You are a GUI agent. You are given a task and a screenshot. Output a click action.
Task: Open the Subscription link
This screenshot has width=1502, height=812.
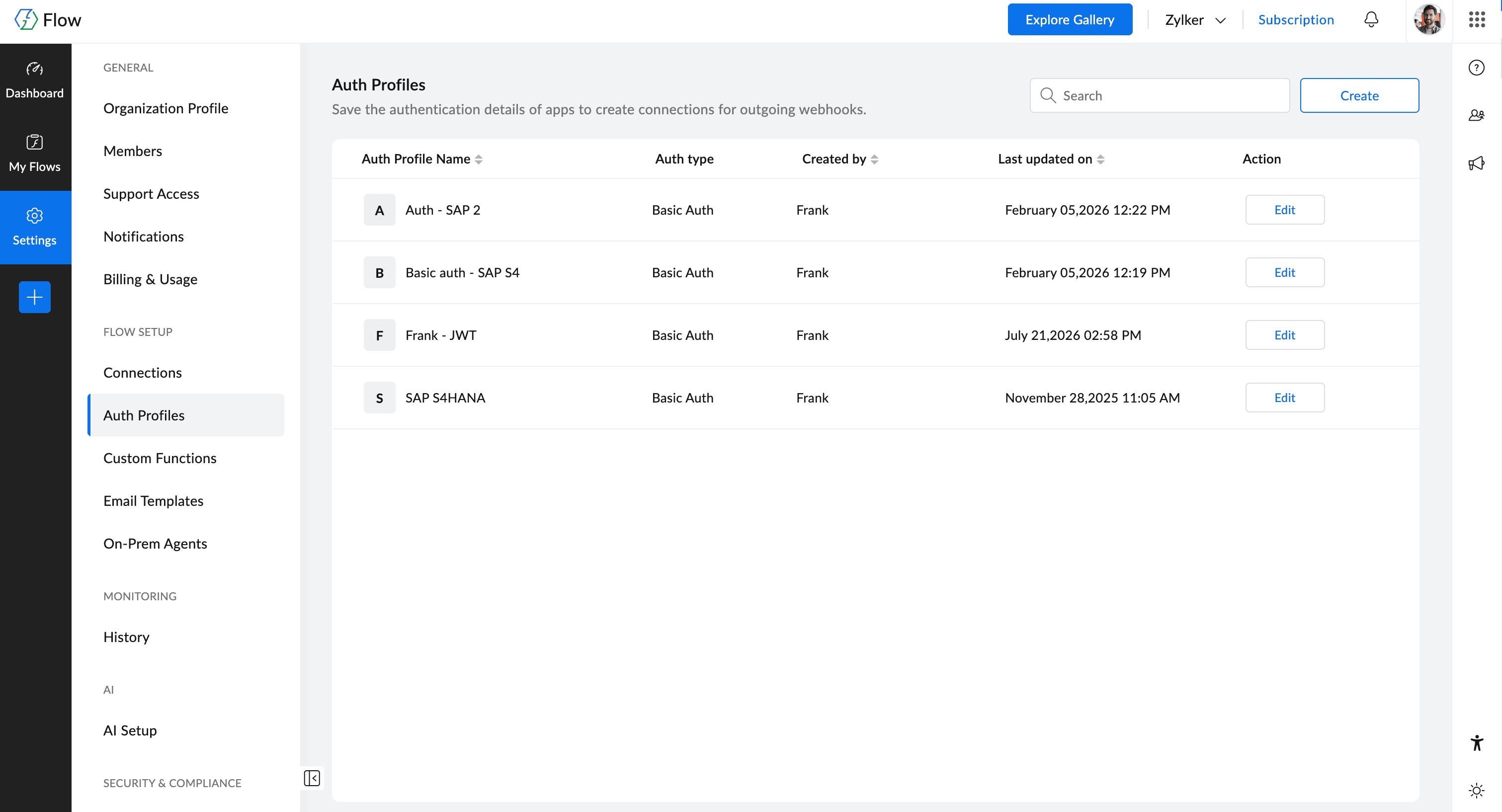1296,20
